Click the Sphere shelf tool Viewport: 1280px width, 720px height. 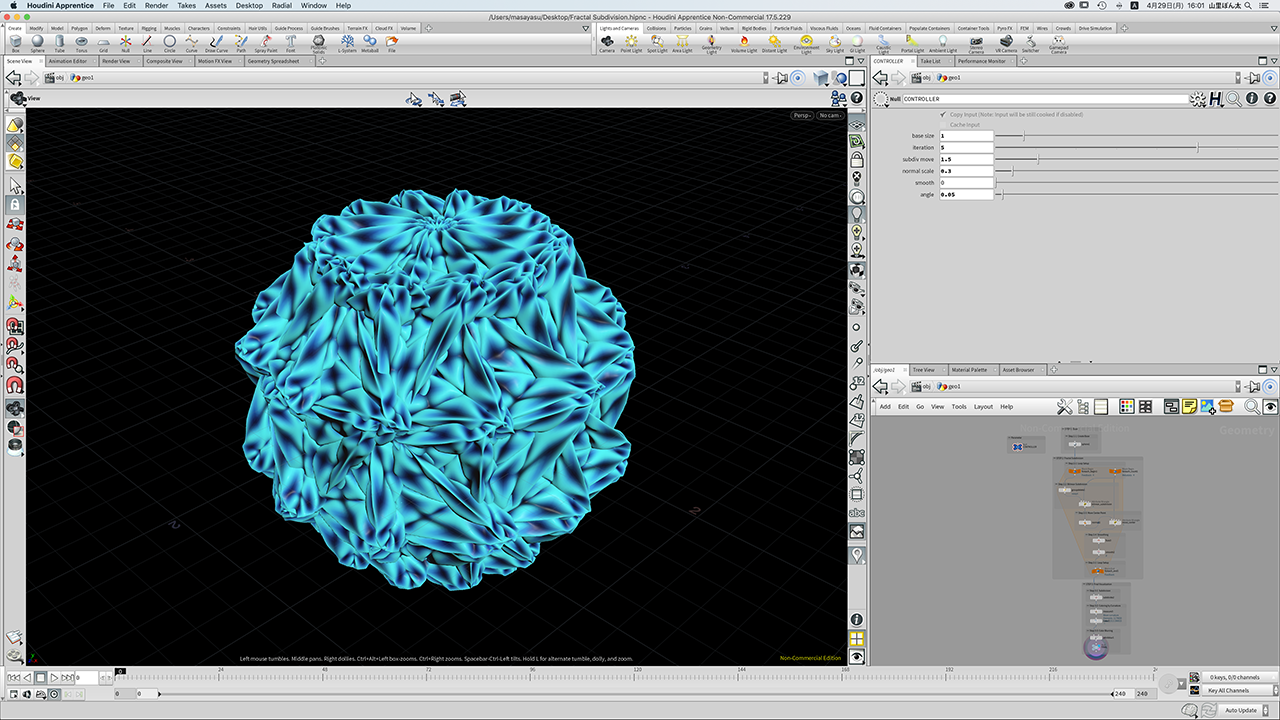37,42
